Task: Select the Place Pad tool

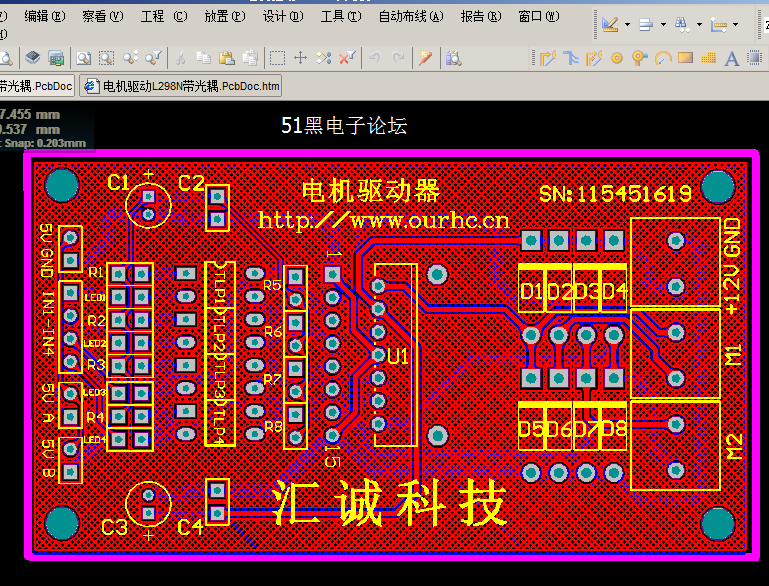Action: [x=617, y=58]
